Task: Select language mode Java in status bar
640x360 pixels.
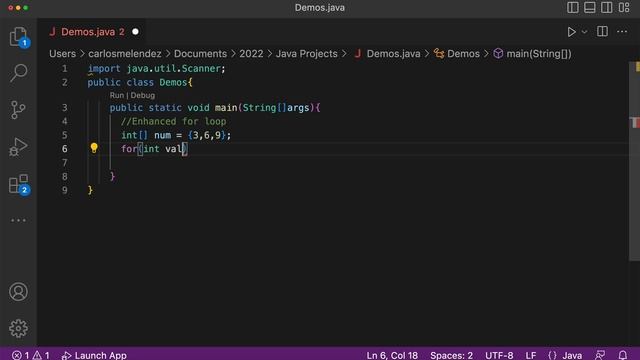Action: 572,355
